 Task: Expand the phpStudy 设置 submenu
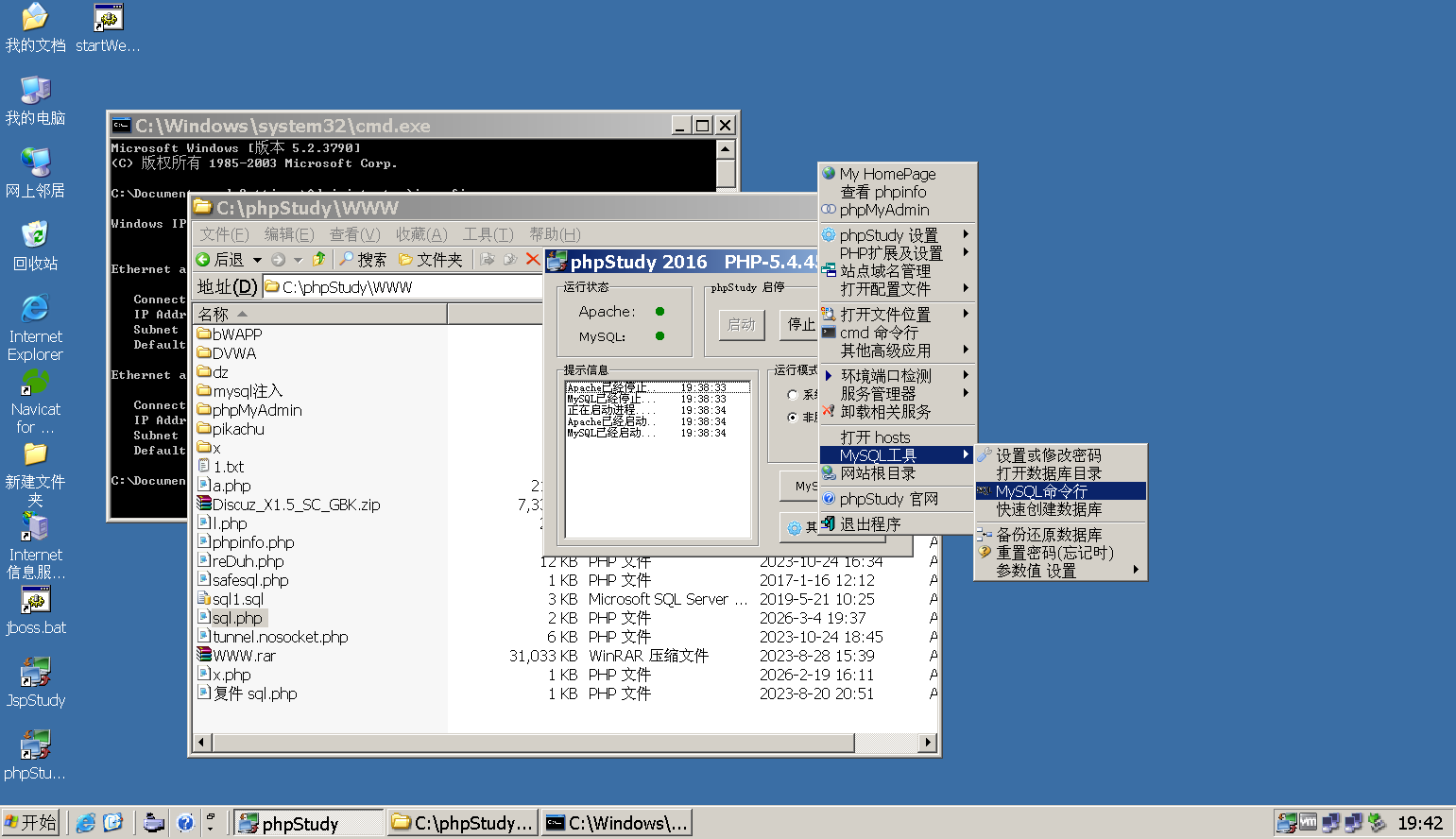click(x=897, y=235)
